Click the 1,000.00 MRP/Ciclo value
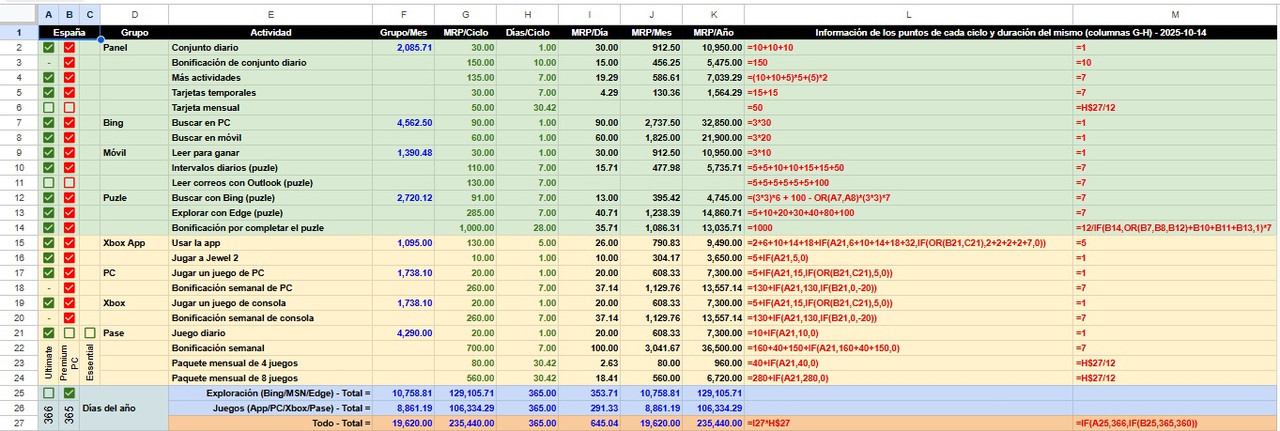 (465, 227)
